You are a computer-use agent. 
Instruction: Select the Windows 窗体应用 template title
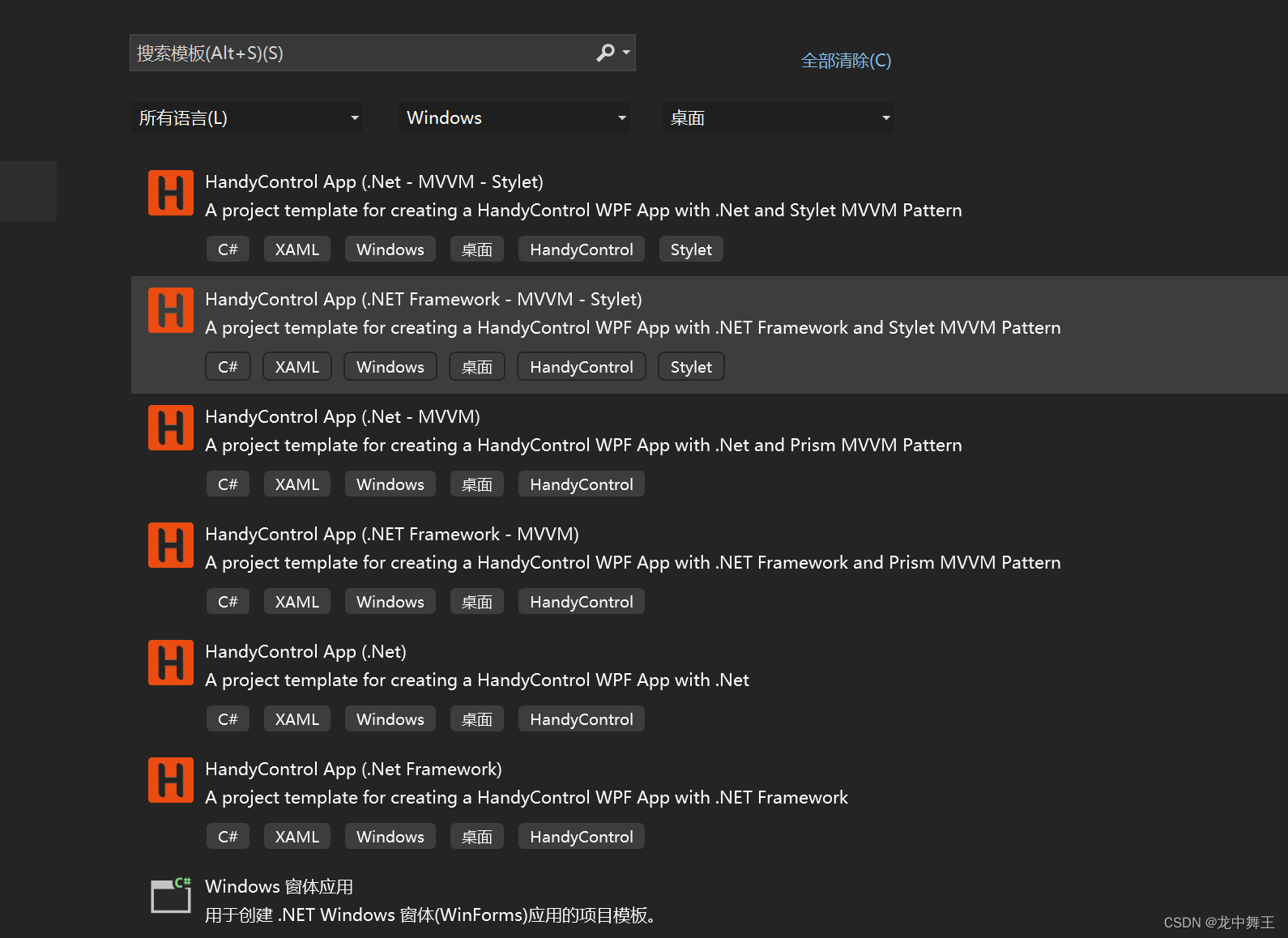click(x=279, y=886)
